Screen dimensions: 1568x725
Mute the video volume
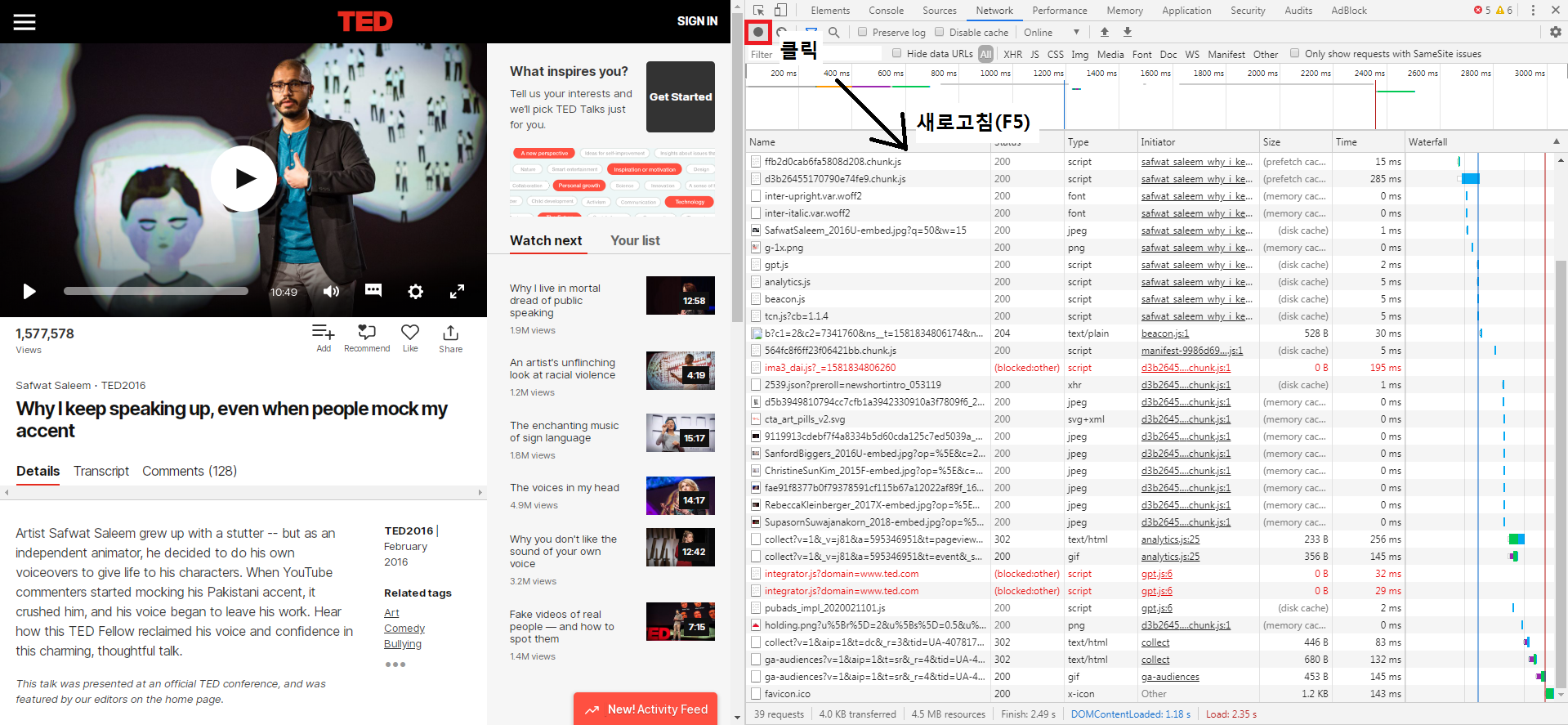point(331,292)
